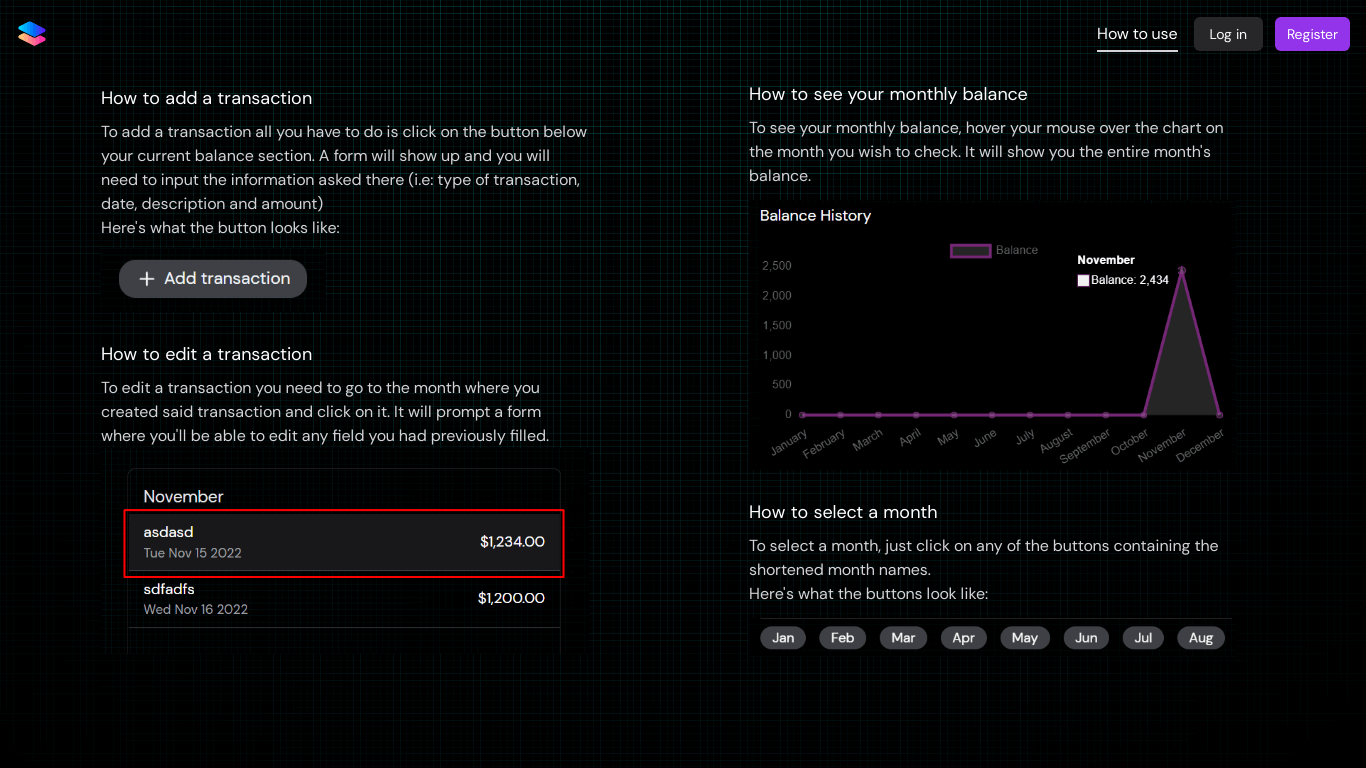Viewport: 1366px width, 768px height.
Task: Select the Feb month button
Action: [842, 637]
